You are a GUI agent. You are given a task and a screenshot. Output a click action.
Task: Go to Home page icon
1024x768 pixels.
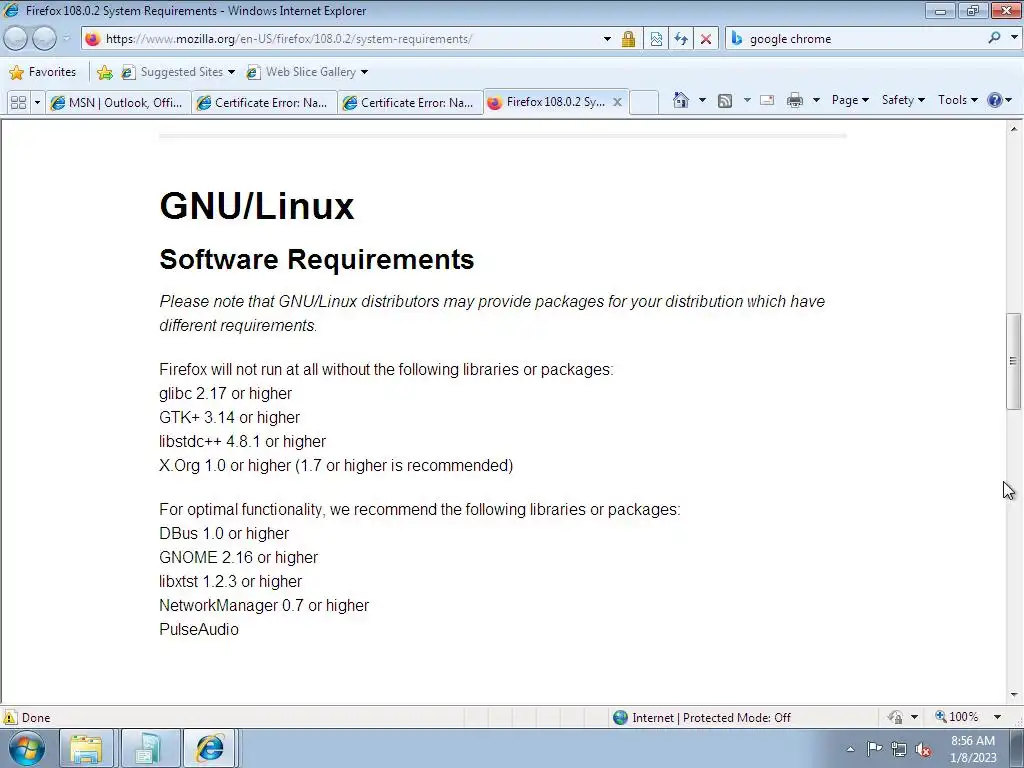point(680,100)
